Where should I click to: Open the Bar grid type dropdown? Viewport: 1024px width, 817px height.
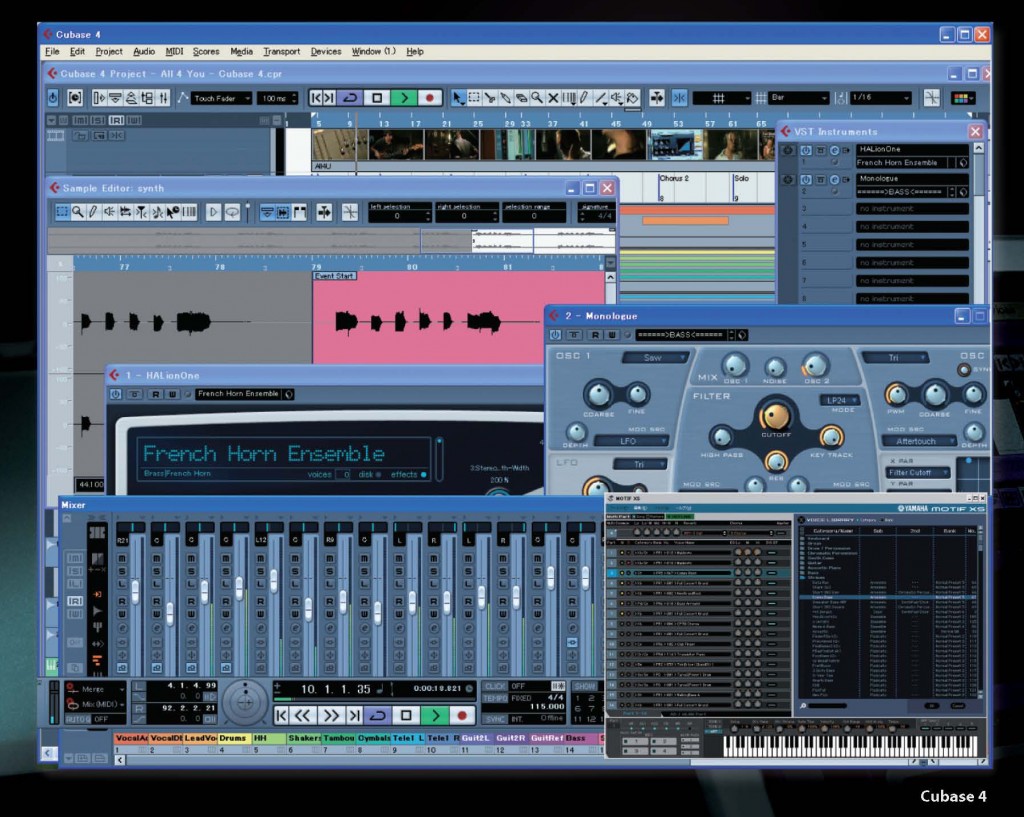(800, 97)
